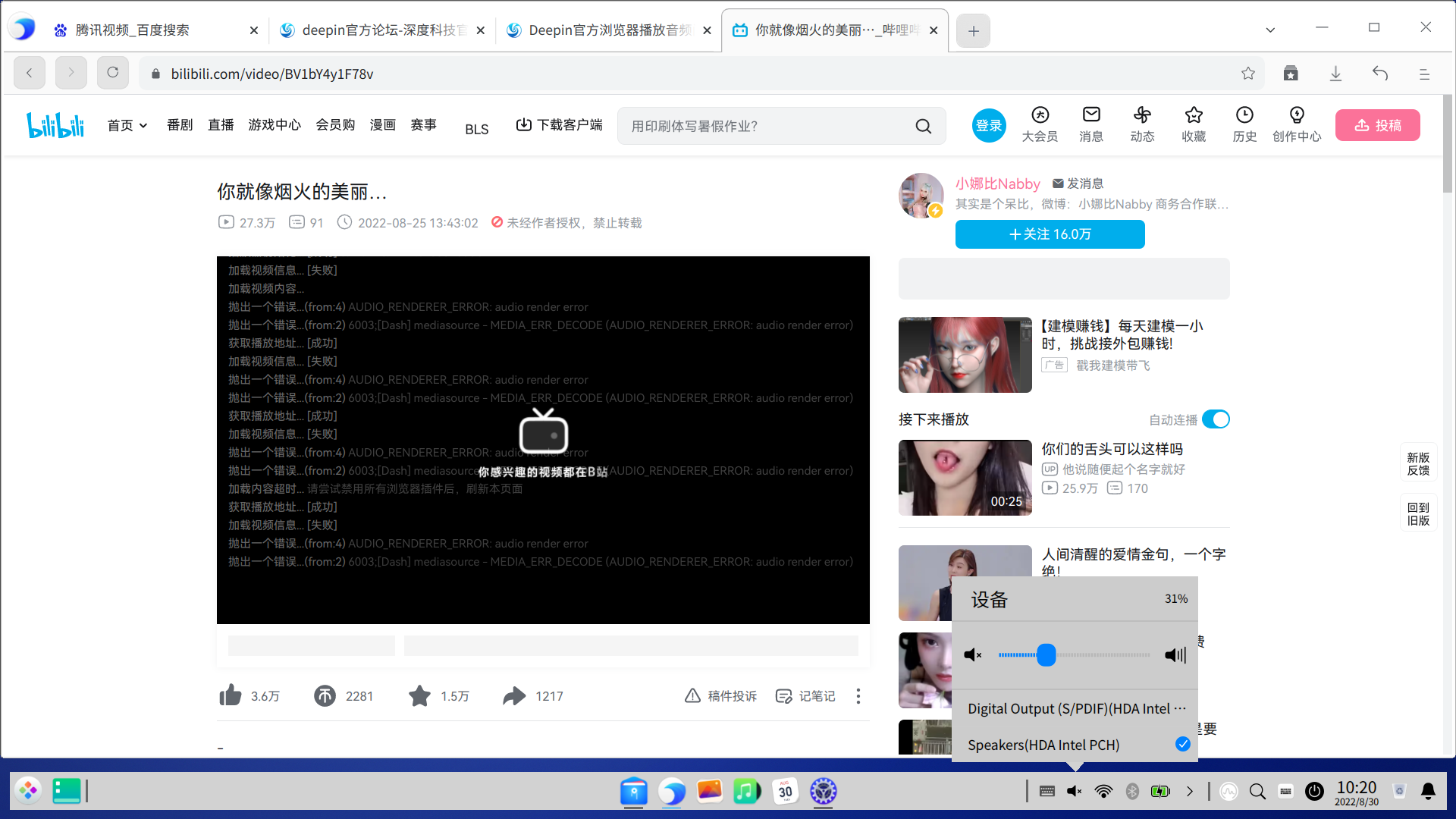Click the search magnifier icon
Image resolution: width=1456 pixels, height=819 pixels.
click(923, 126)
